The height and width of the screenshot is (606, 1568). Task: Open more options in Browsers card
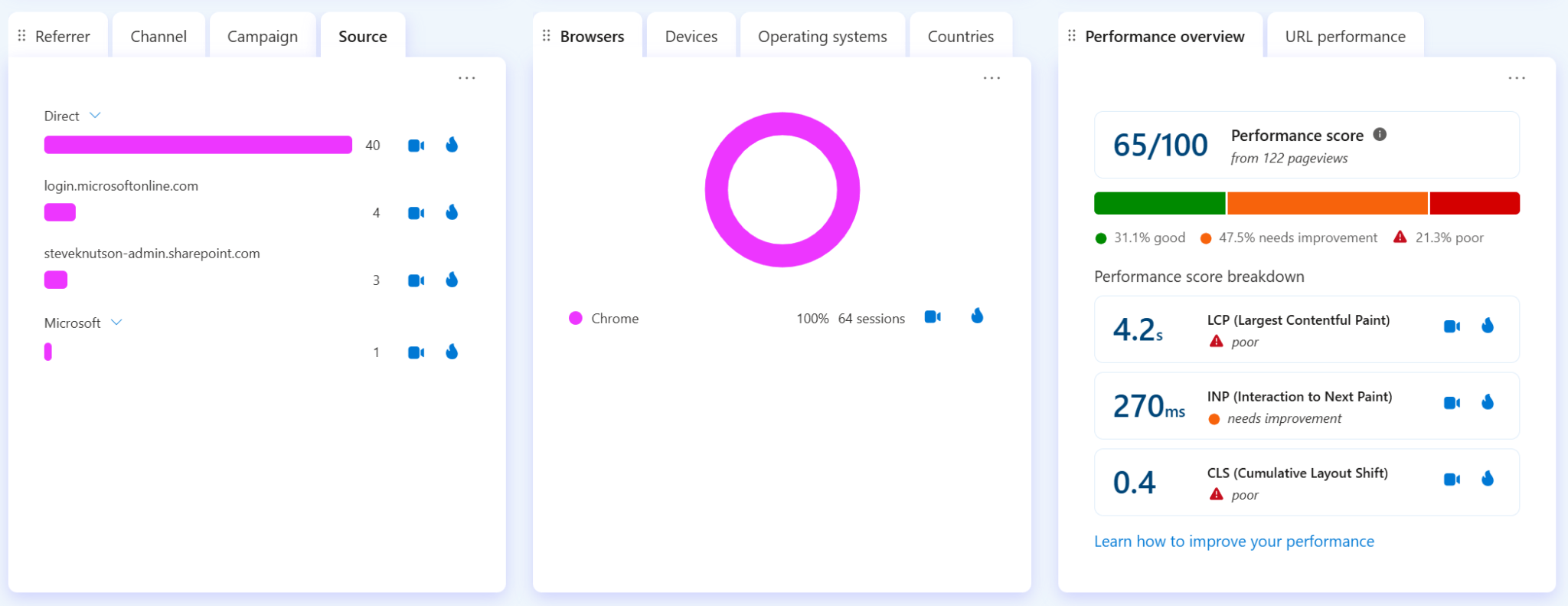(991, 78)
